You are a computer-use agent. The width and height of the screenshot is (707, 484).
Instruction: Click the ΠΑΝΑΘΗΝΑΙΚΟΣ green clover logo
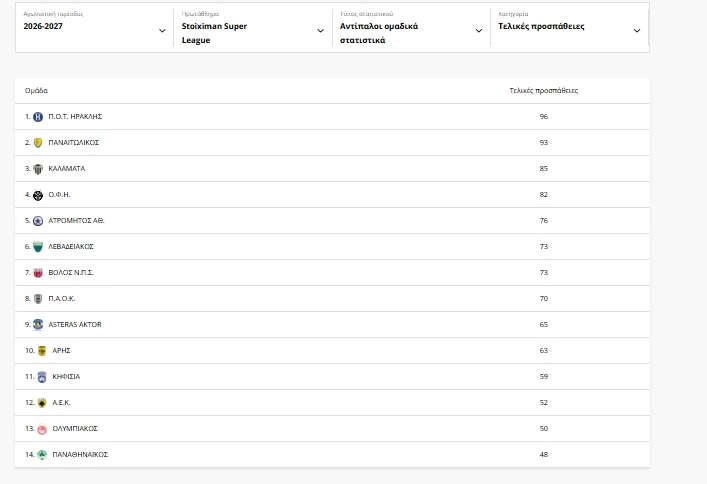click(x=42, y=455)
